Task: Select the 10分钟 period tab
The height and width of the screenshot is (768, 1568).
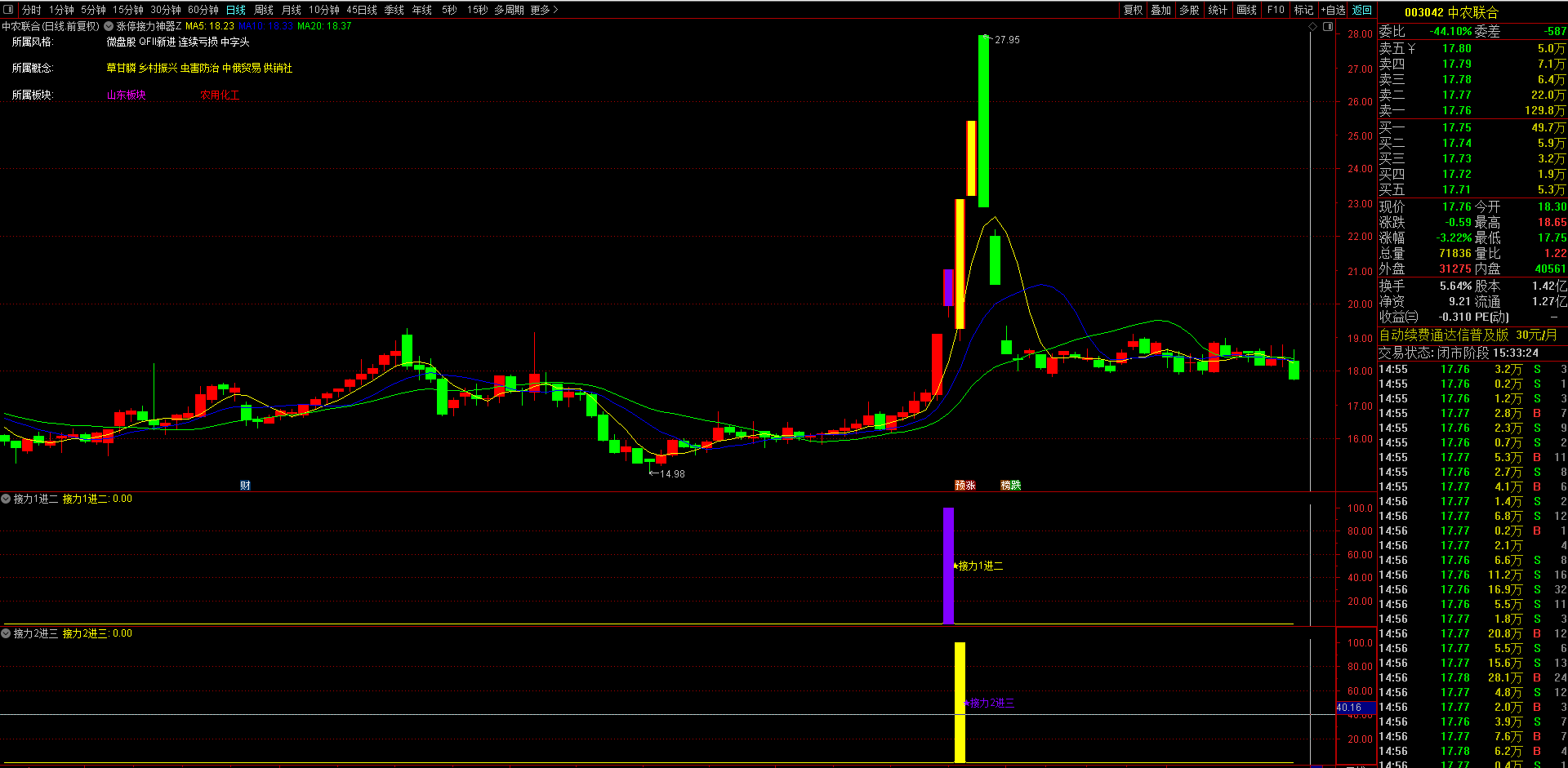Action: click(324, 10)
